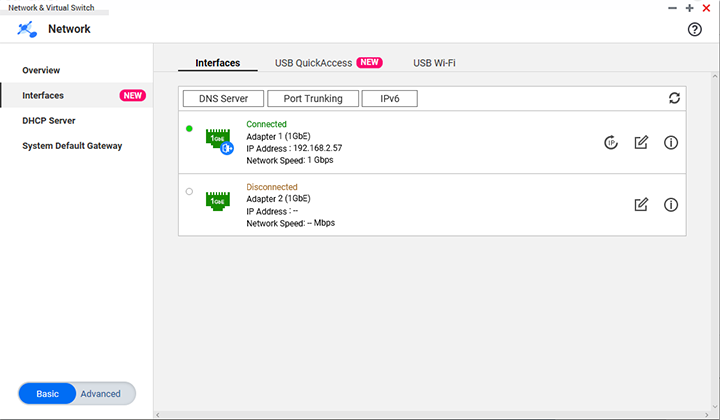Click the IPv6 button
The width and height of the screenshot is (720, 420).
[x=389, y=99]
